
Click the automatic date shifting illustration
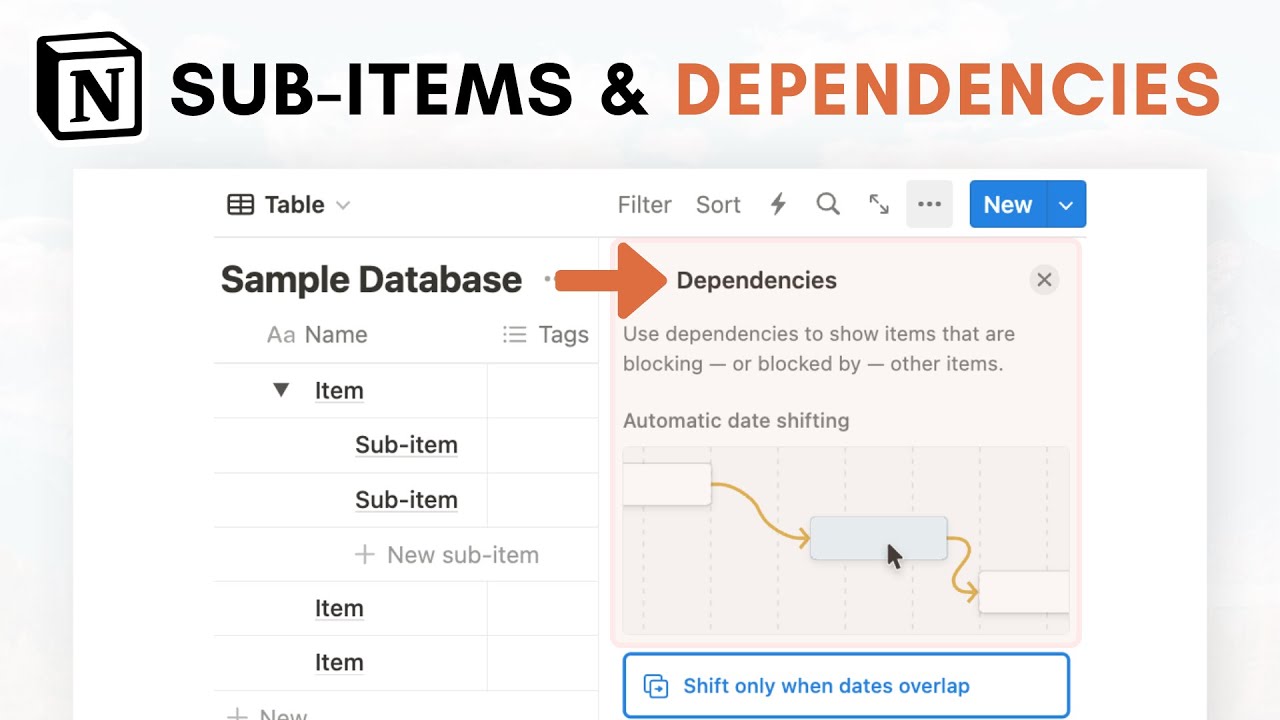coord(846,540)
